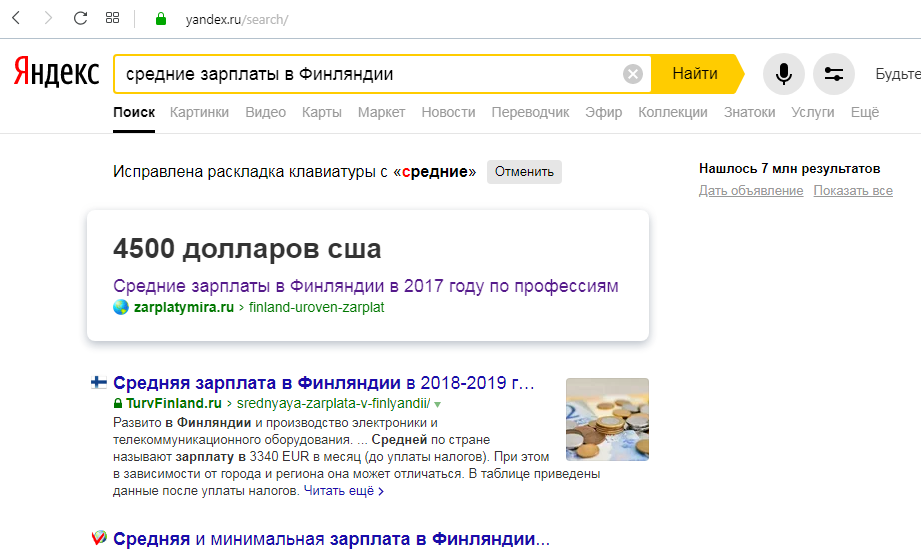The height and width of the screenshot is (549, 921).
Task: Open the Яндекс logo homepage
Action: coord(56,73)
